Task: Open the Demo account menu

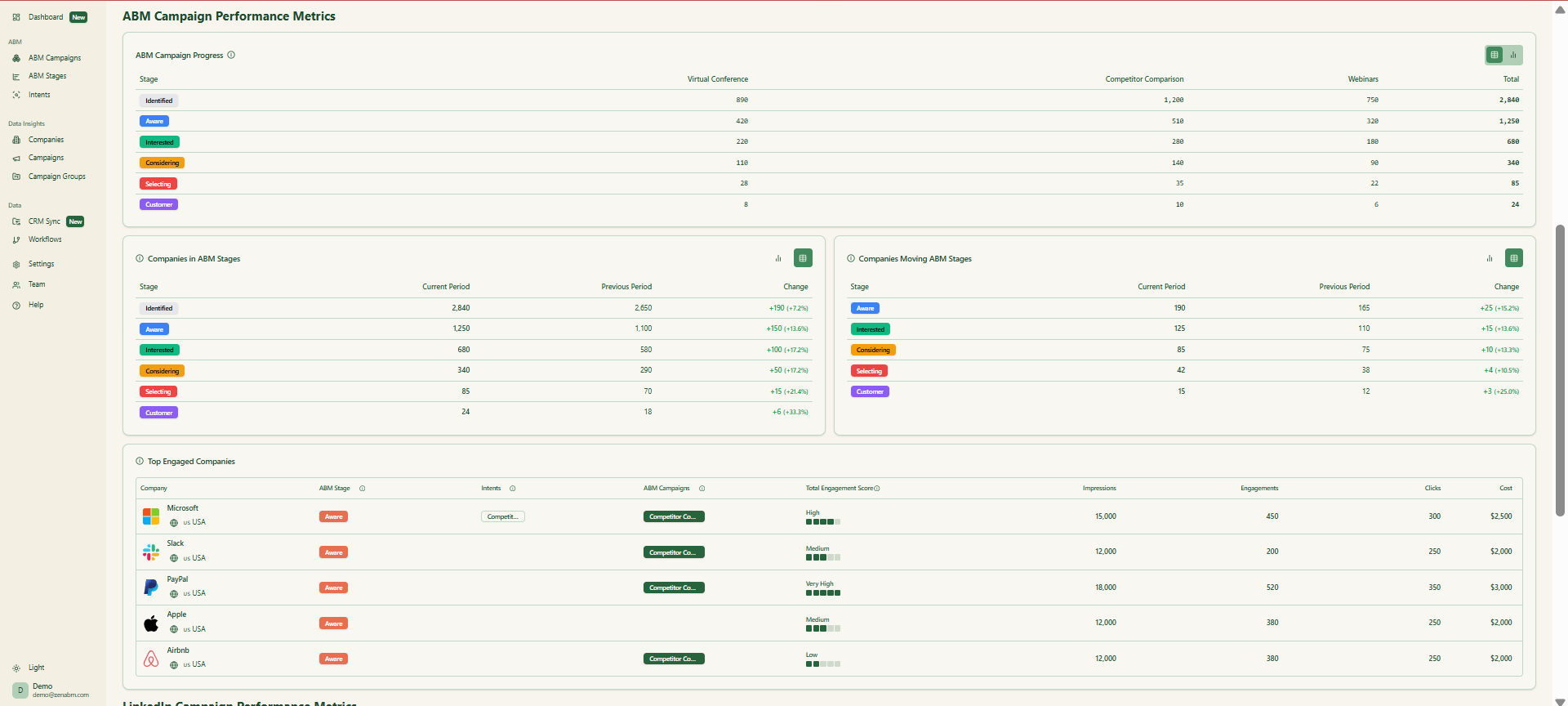Action: 51,690
